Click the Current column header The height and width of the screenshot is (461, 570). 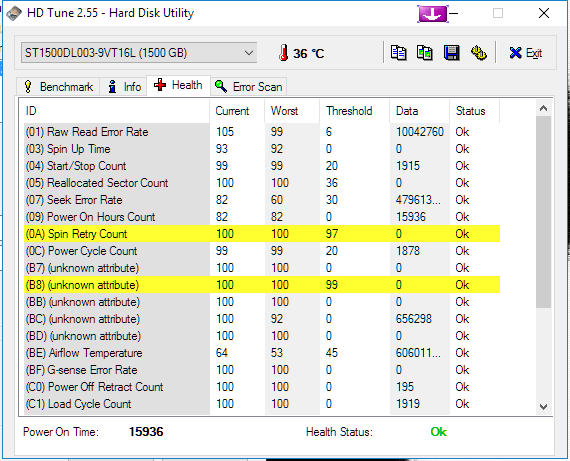(x=237, y=111)
